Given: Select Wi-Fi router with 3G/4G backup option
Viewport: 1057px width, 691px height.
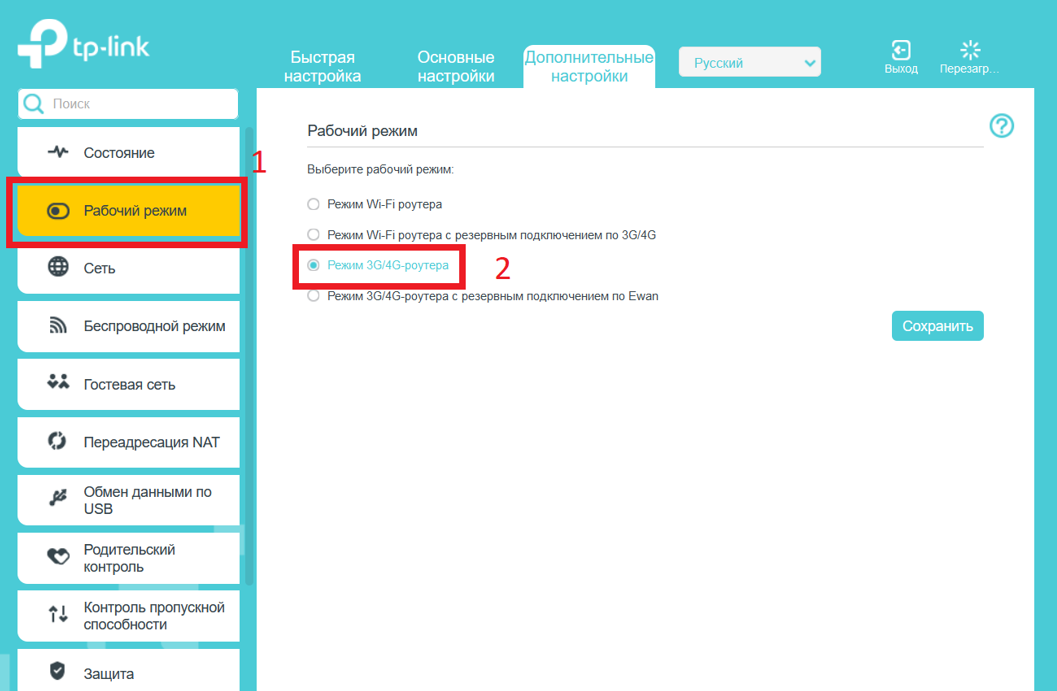Looking at the screenshot, I should pyautogui.click(x=313, y=235).
